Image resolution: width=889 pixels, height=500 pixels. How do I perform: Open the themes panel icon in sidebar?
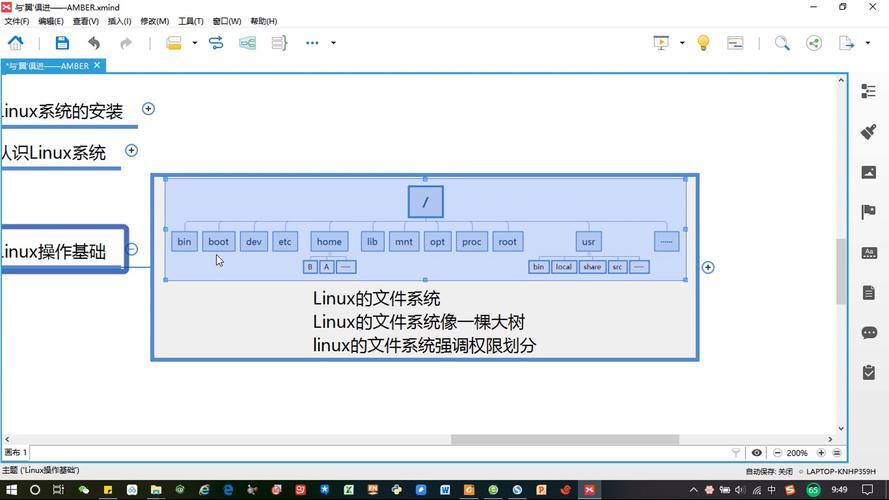point(869,252)
